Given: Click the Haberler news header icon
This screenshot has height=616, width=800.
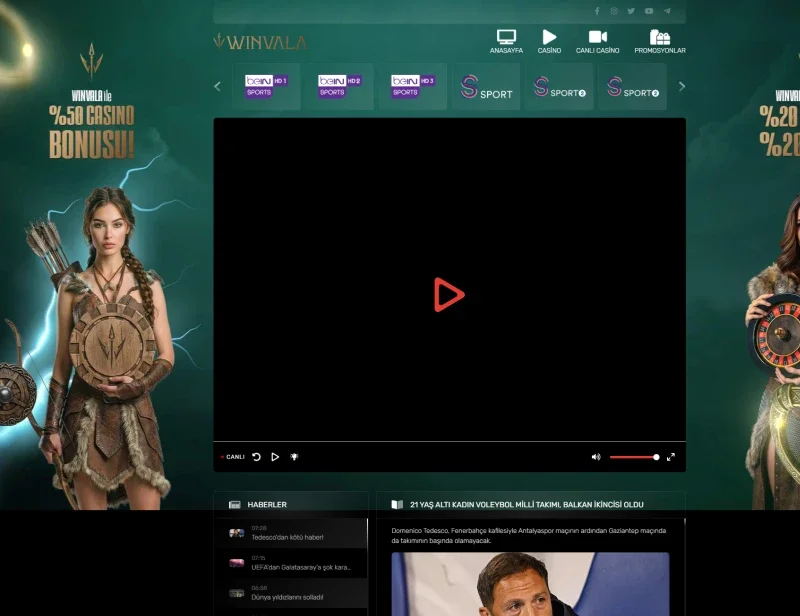Looking at the screenshot, I should pos(235,505).
